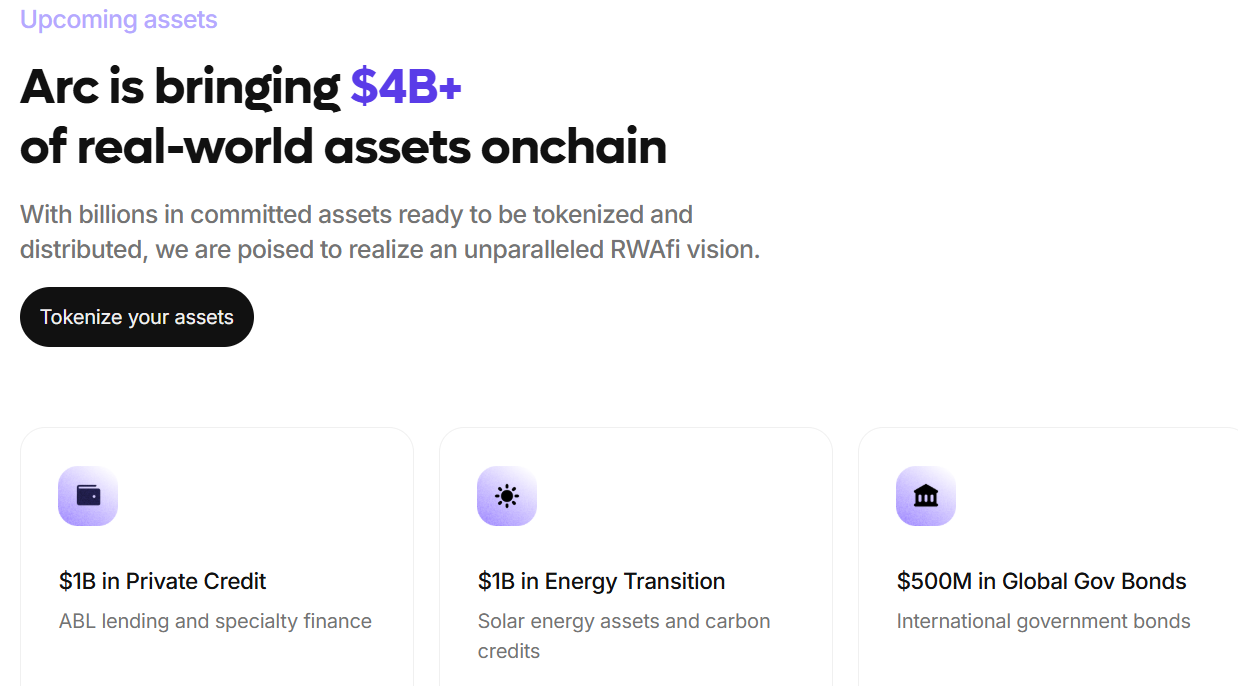
Task: Click the 'RWAfi vision' text in the description
Action: point(684,249)
